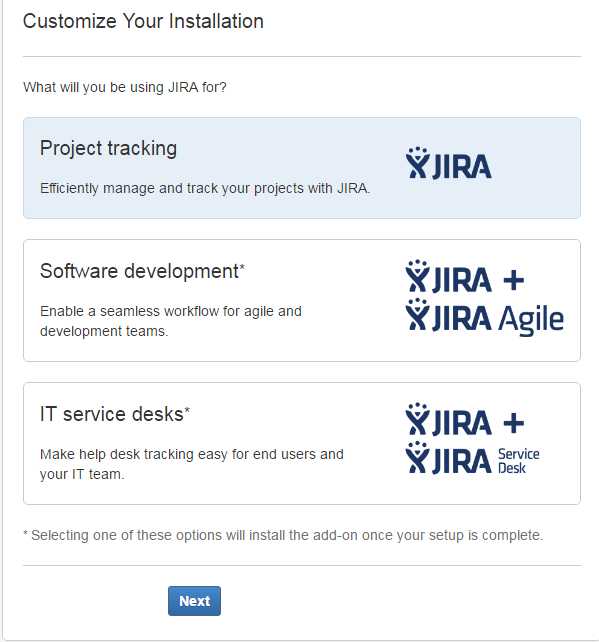
Task: Click the Customize Your Installation title
Action: [x=143, y=21]
